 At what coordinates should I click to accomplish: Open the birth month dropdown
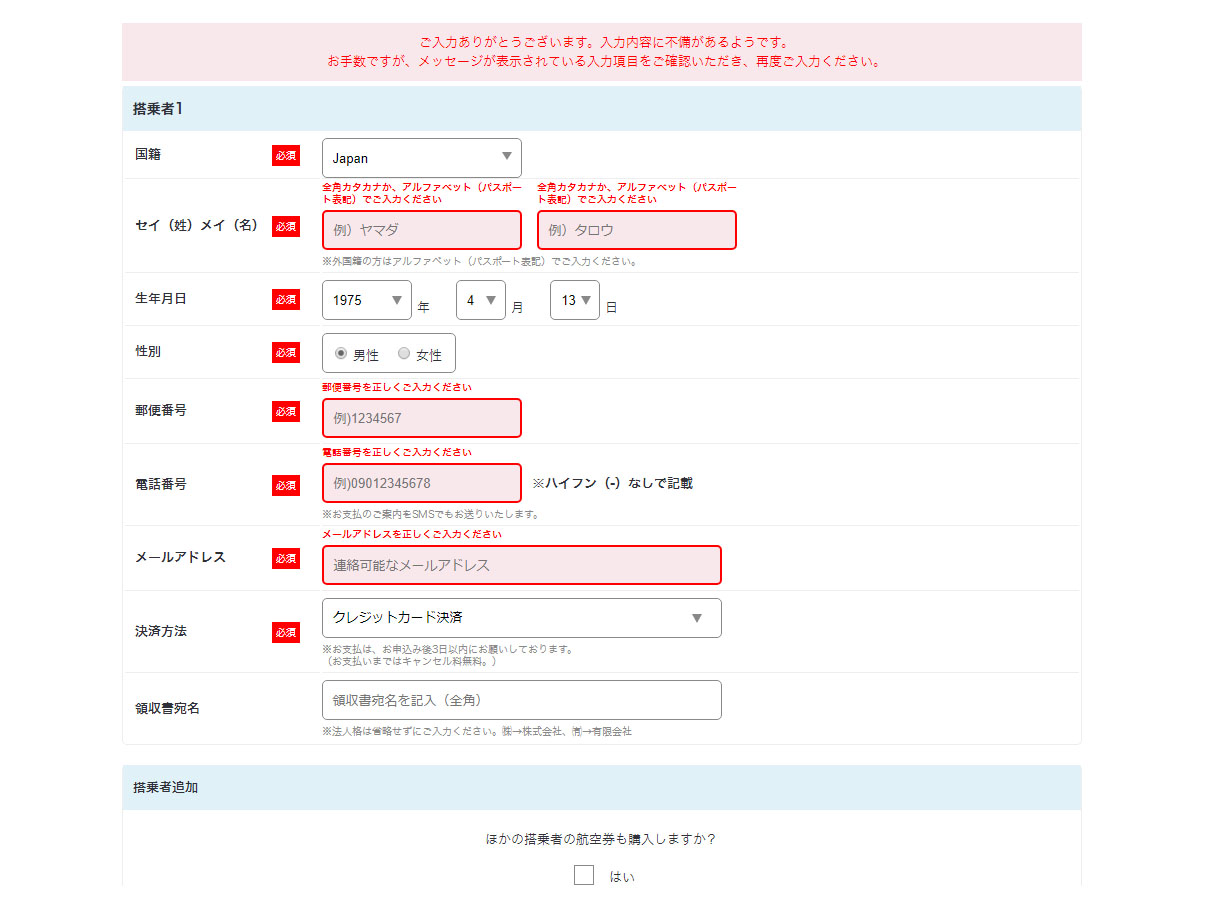[480, 300]
